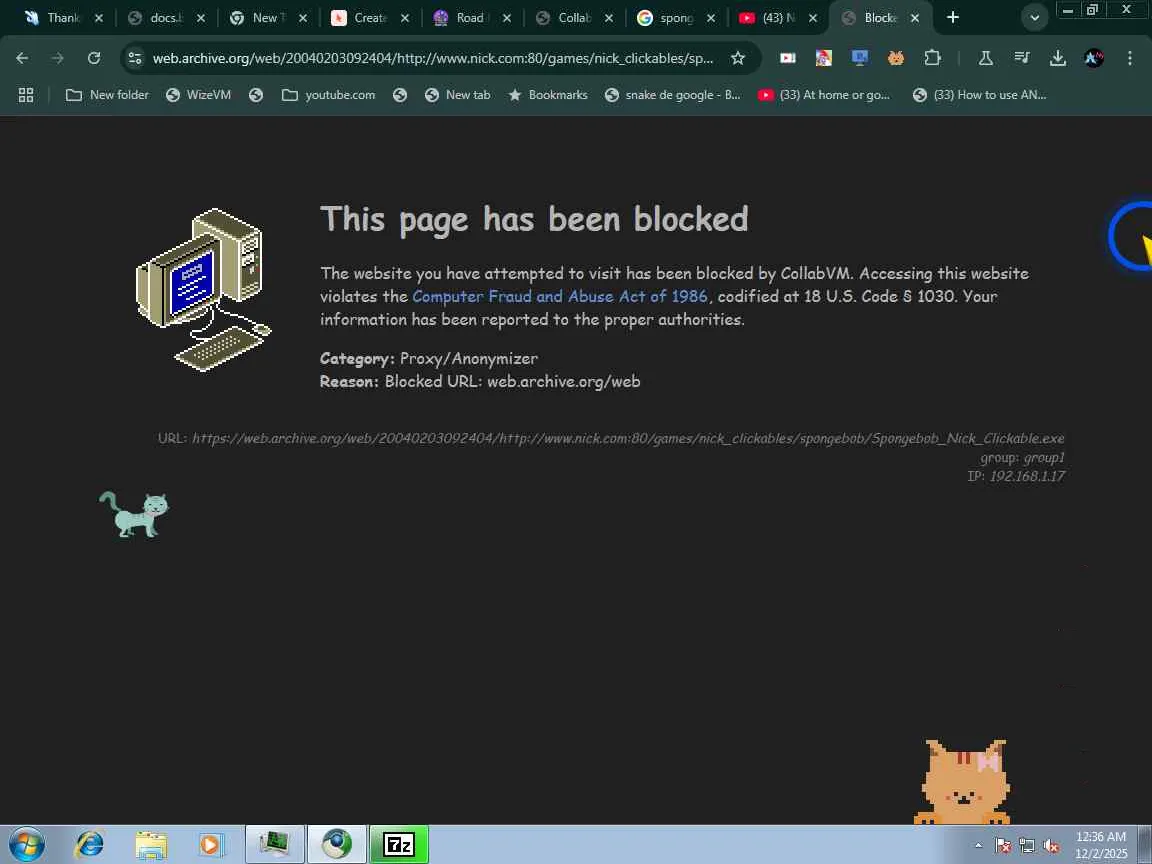Open the Extensions puzzle-piece menu
Viewport: 1152px width, 864px height.
pos(932,58)
